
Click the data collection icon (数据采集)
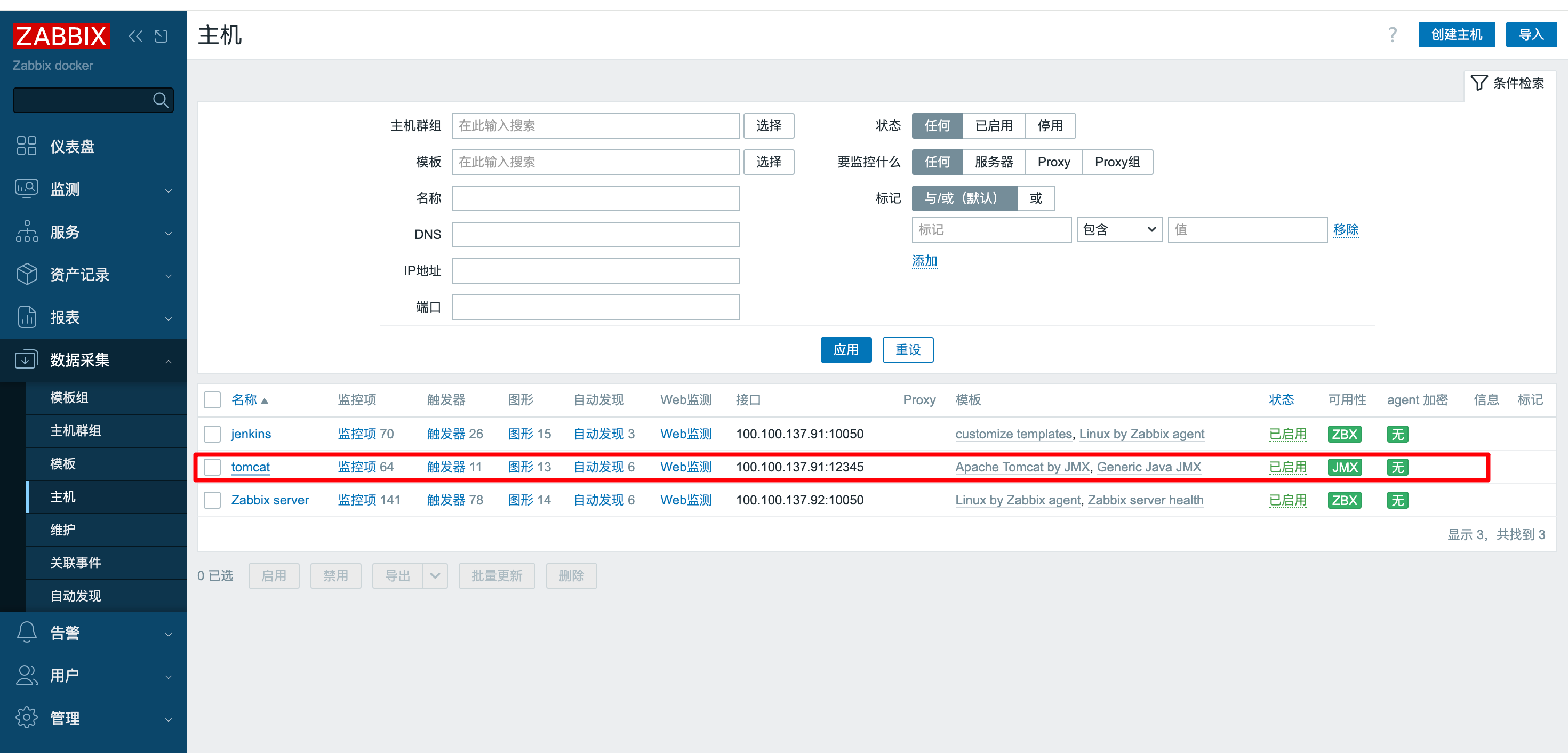coord(27,360)
